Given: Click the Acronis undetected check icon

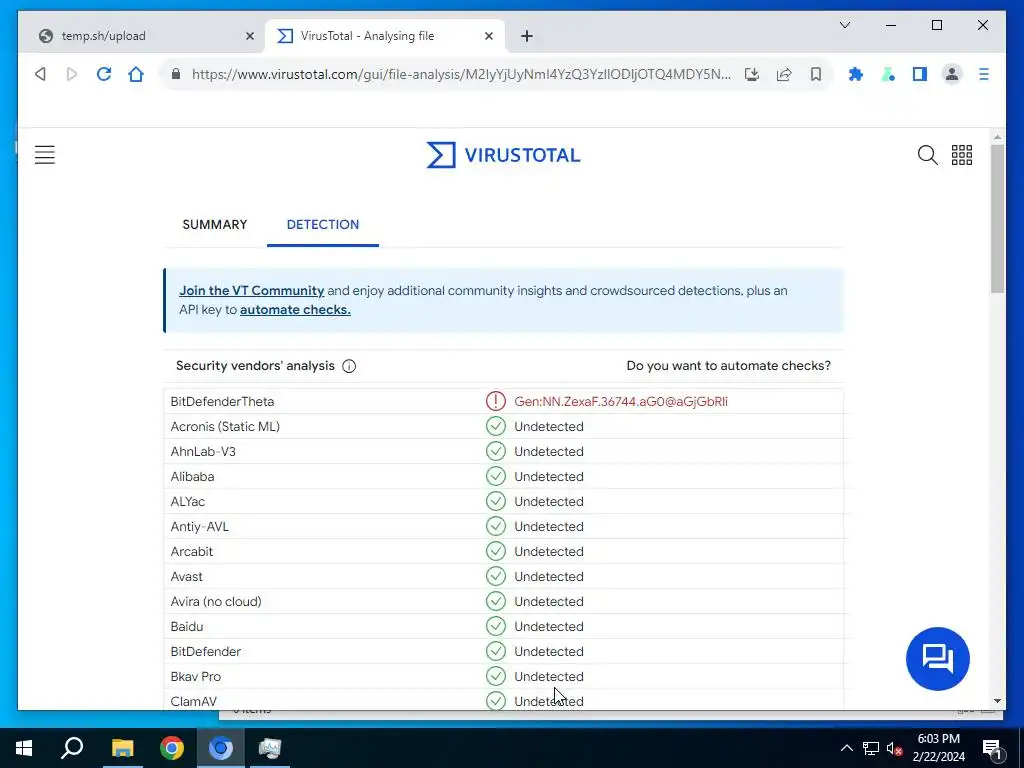Looking at the screenshot, I should [x=496, y=426].
